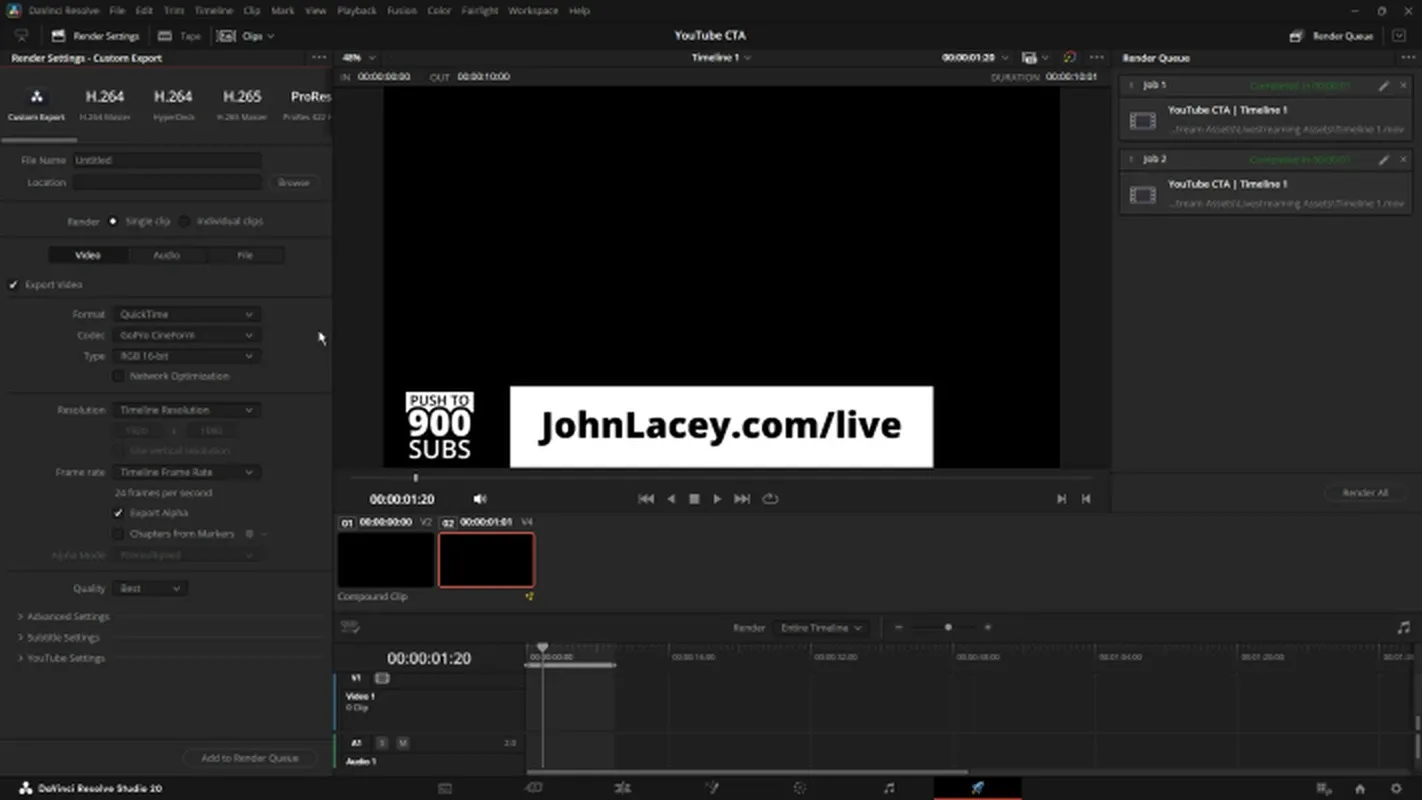Choose the H.264 Master preset
Viewport: 1422px width, 800px height.
(104, 104)
